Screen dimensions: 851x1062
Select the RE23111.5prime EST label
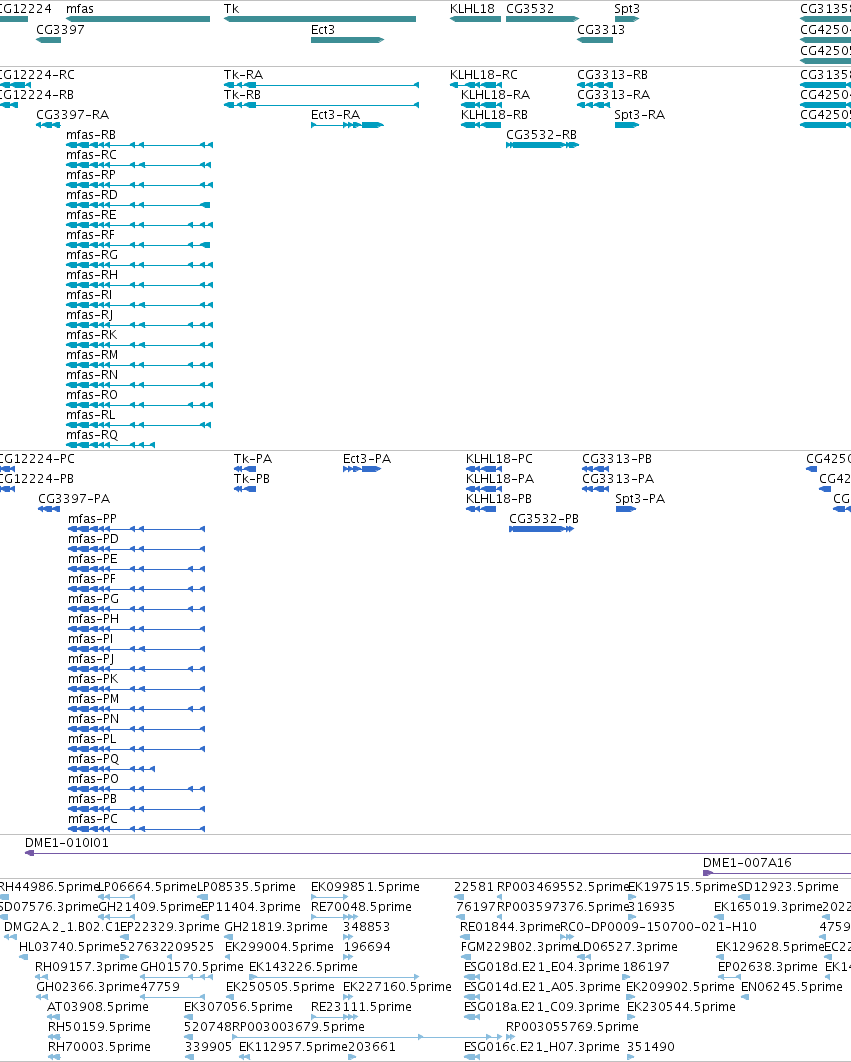tap(361, 1006)
